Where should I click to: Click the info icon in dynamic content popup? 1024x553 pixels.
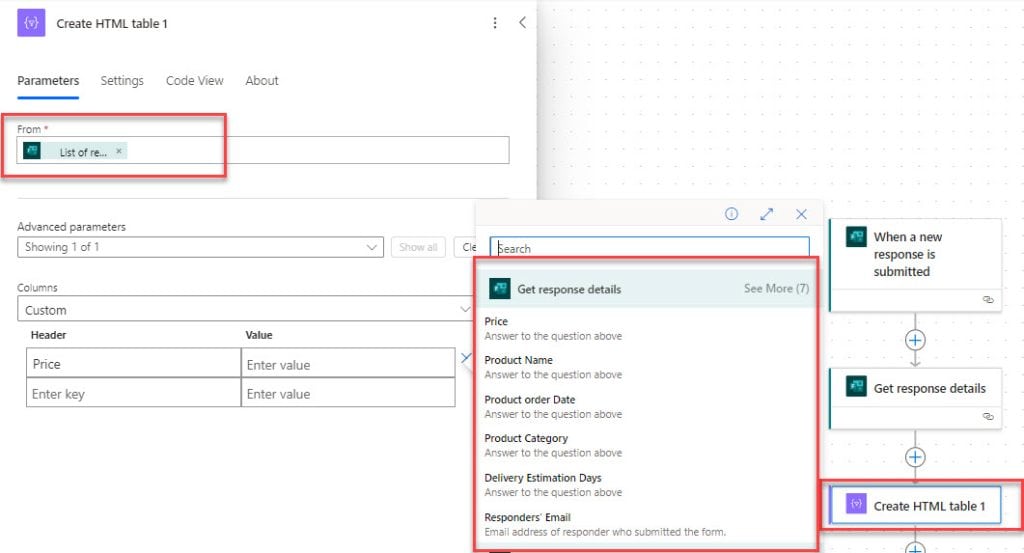click(x=731, y=214)
